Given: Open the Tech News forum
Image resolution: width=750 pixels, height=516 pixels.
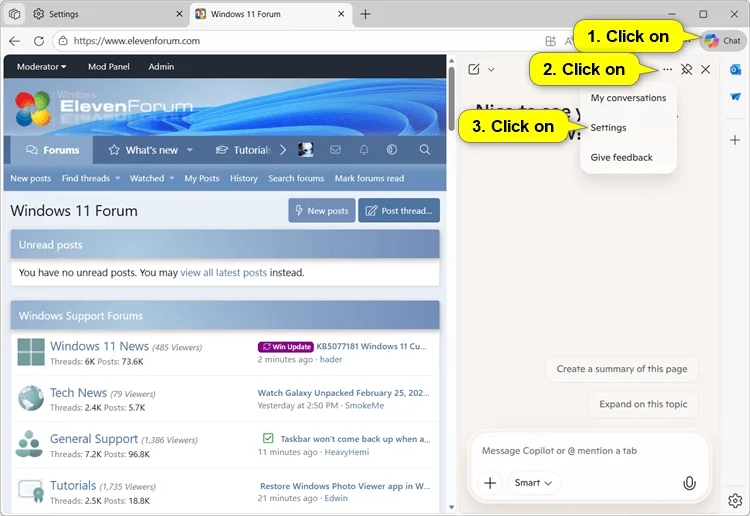Looking at the screenshot, I should click(x=78, y=393).
